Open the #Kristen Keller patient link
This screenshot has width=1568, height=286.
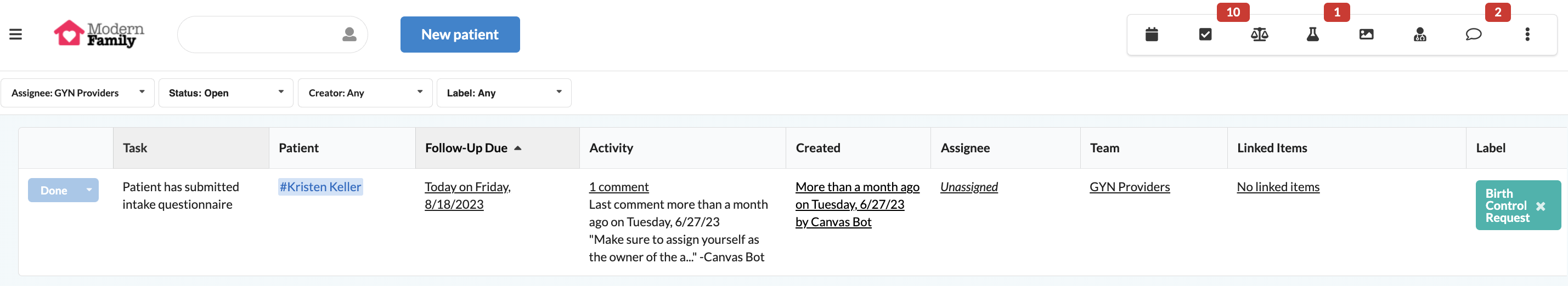pyautogui.click(x=320, y=187)
